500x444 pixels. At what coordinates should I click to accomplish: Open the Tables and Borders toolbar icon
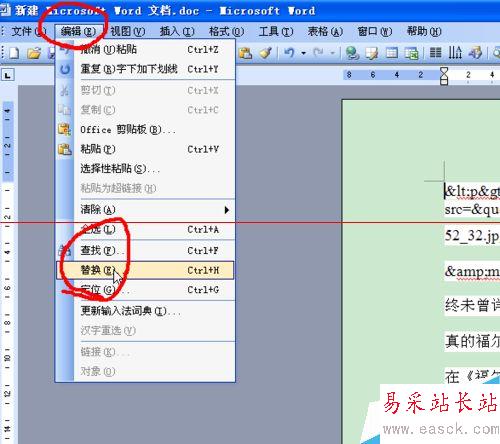point(372,53)
